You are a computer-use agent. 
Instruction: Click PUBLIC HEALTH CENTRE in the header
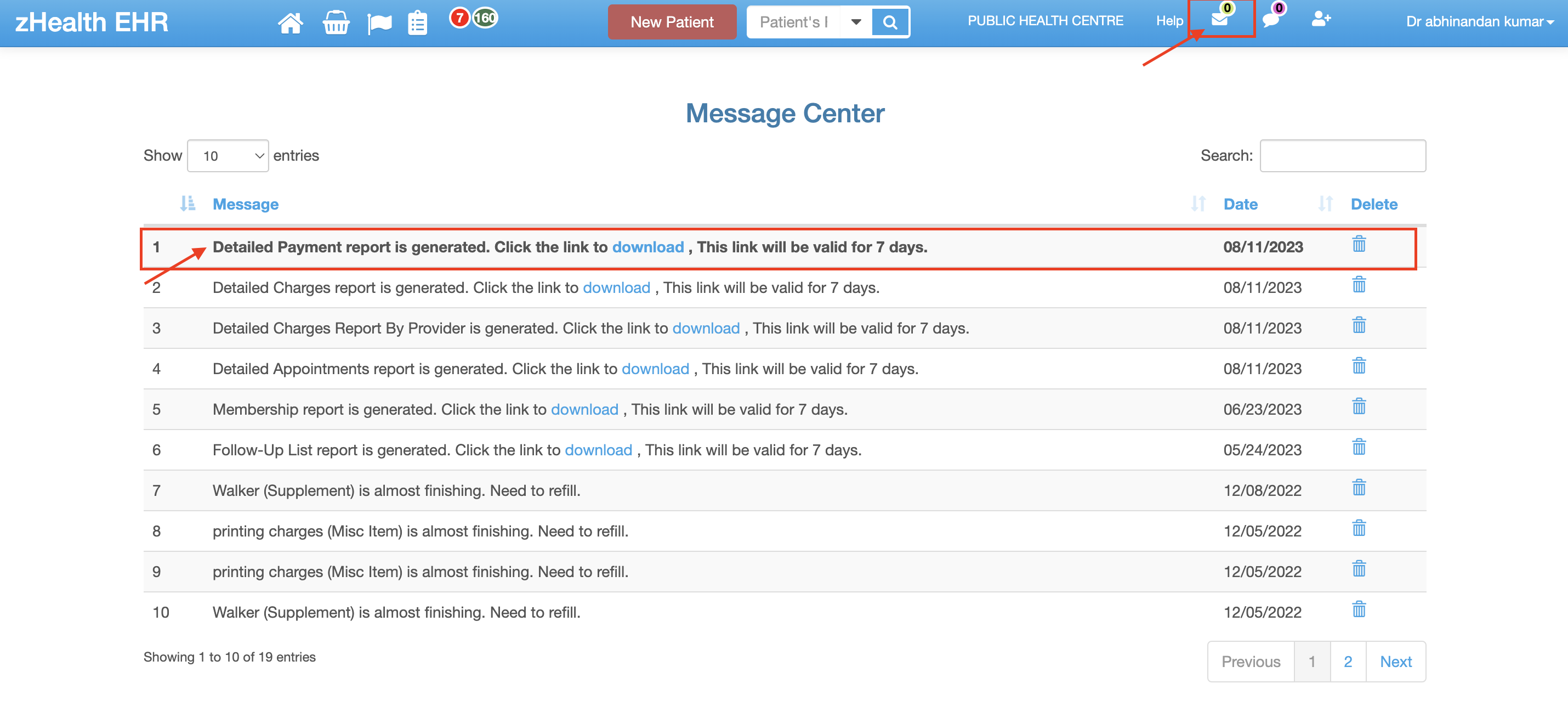(x=1045, y=21)
